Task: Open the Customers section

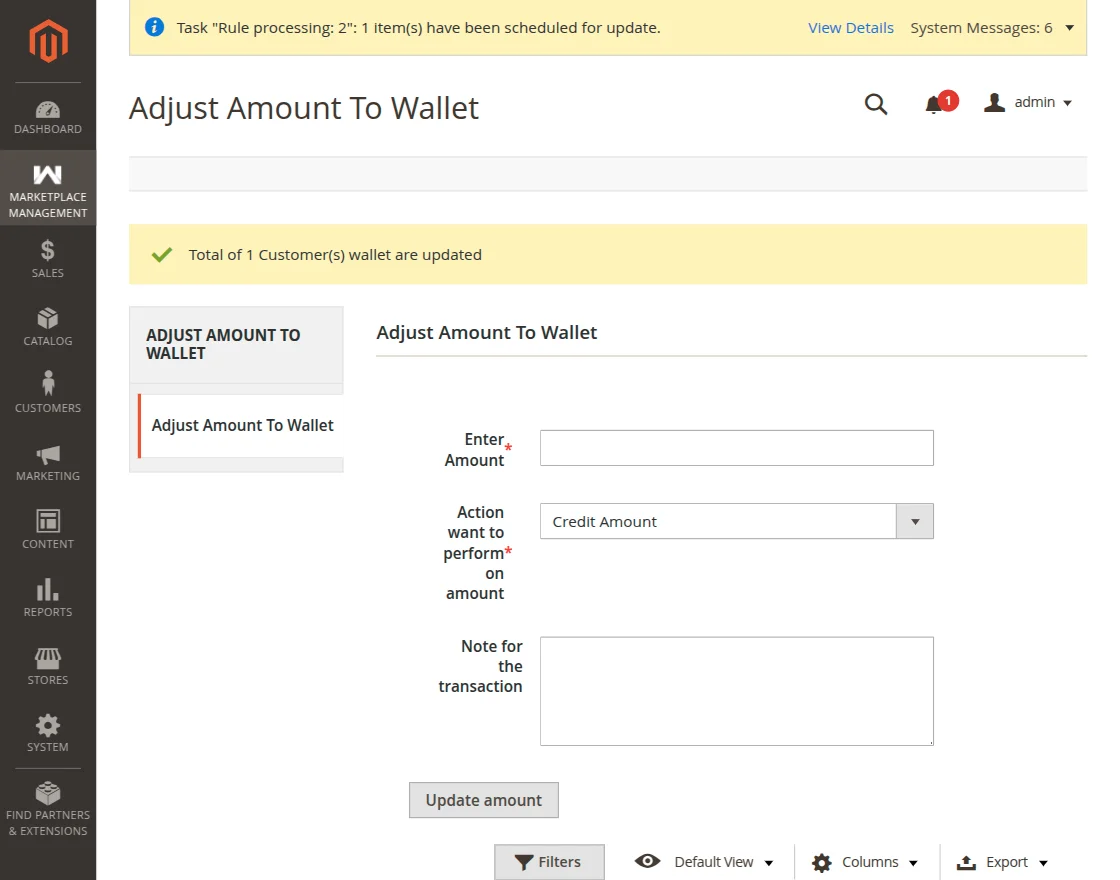Action: pos(47,392)
